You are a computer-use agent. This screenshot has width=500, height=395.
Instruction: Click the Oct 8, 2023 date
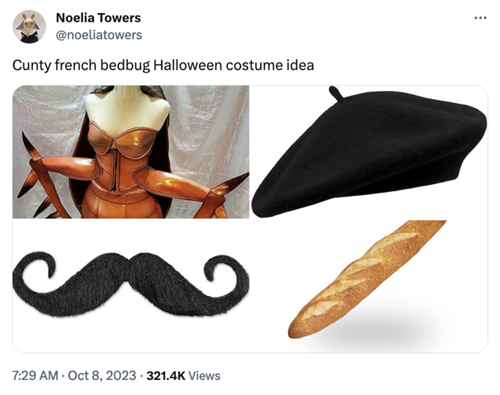coord(102,376)
